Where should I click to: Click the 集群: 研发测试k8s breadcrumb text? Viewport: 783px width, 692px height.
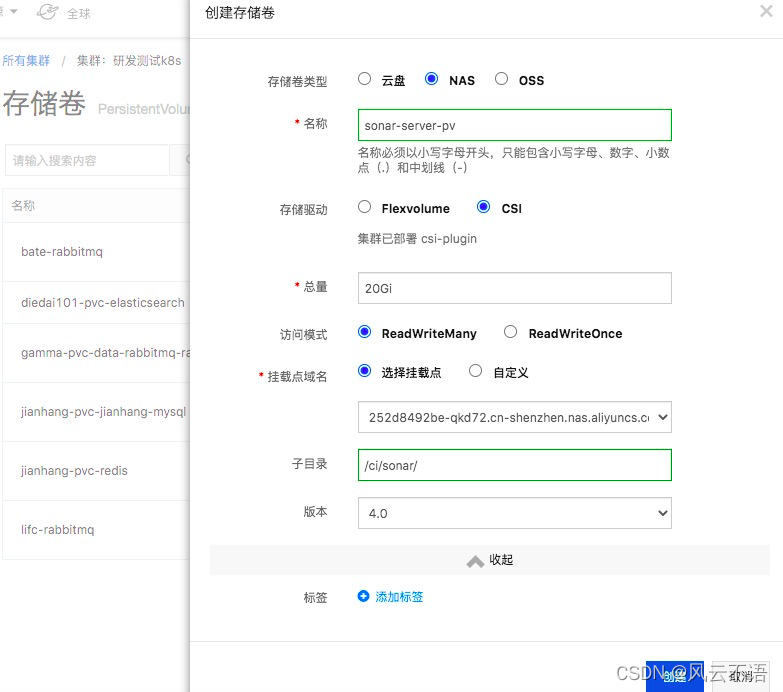pos(129,61)
